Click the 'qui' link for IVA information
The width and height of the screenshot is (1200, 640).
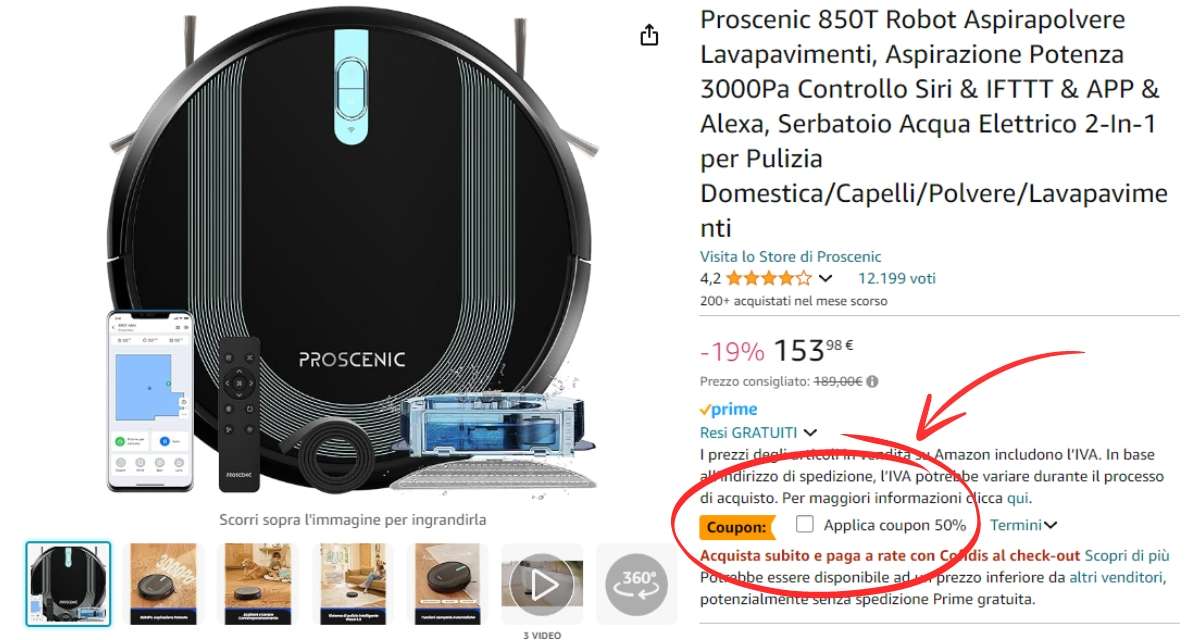tap(1017, 497)
